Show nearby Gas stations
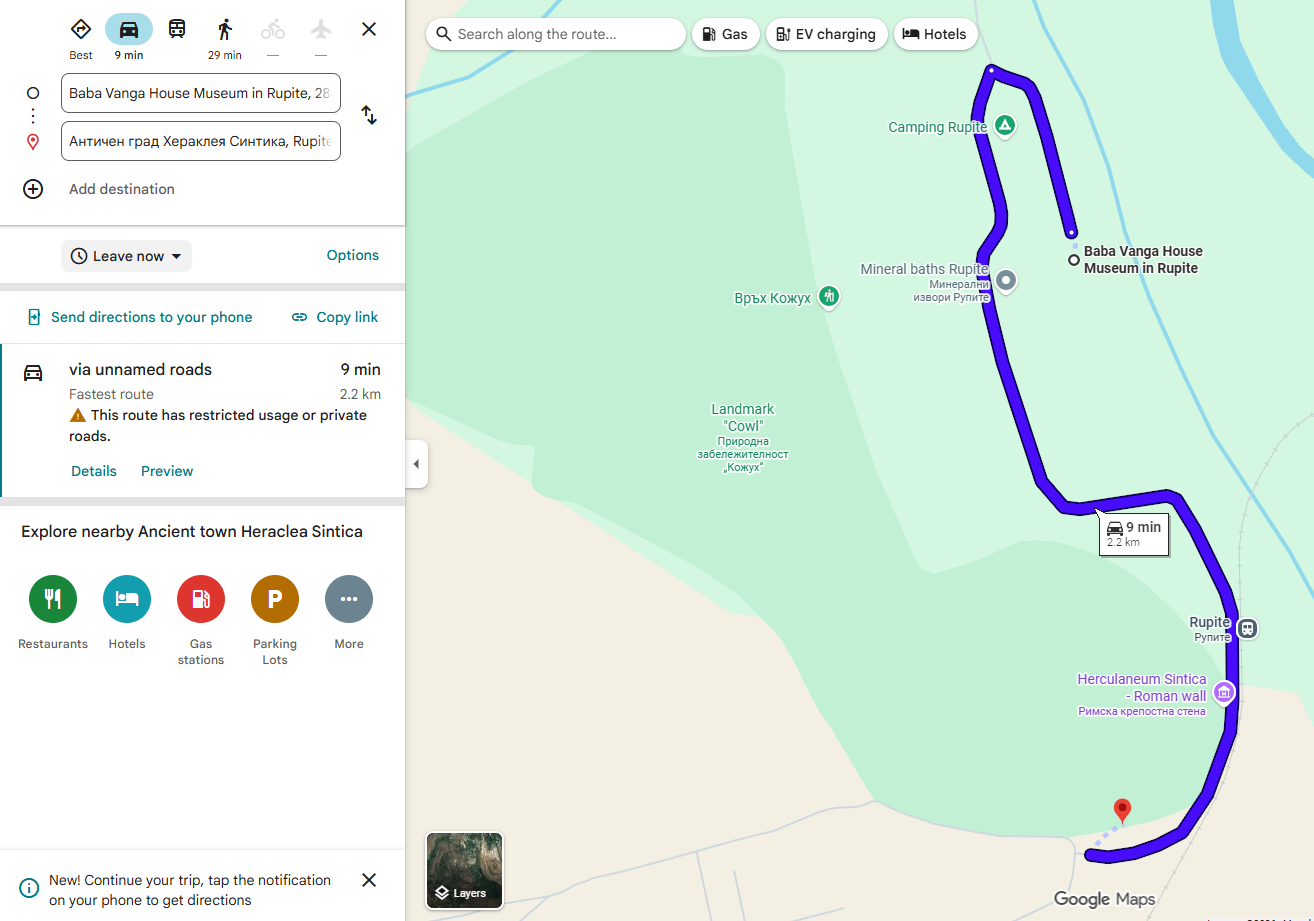 [x=201, y=600]
